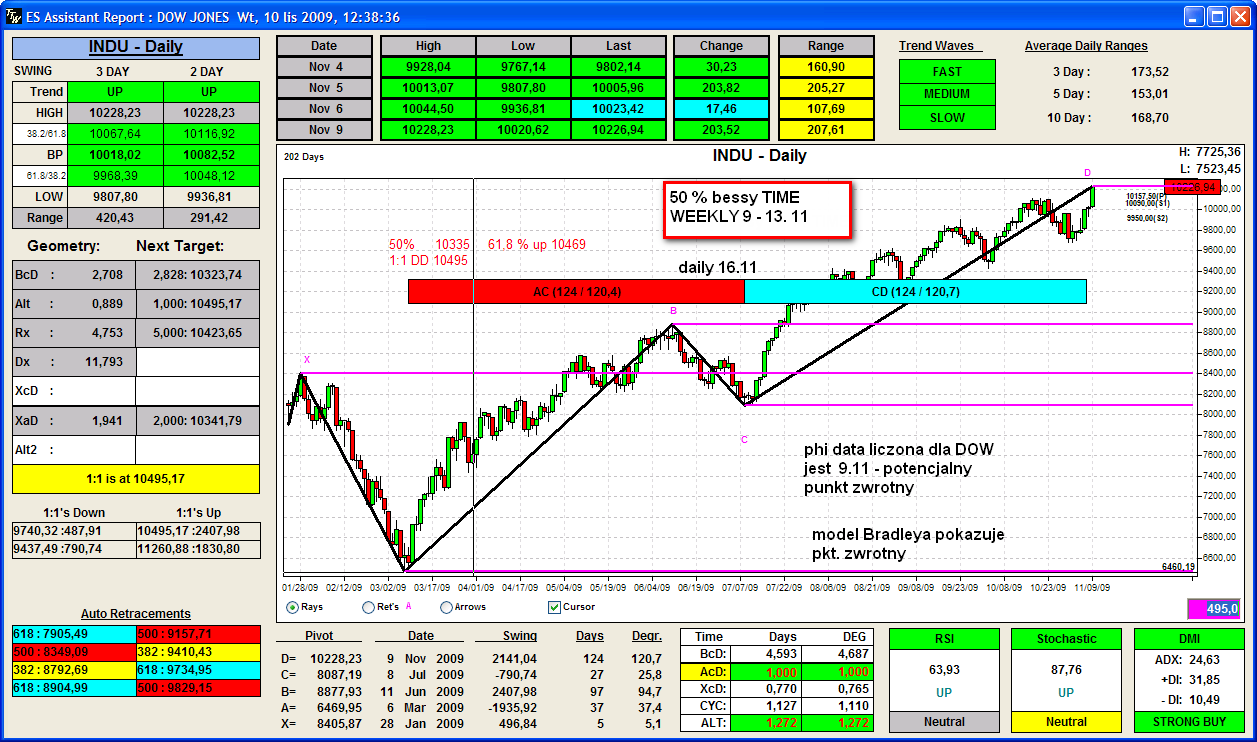Click the Change column header
The image size is (1257, 742).
point(721,46)
